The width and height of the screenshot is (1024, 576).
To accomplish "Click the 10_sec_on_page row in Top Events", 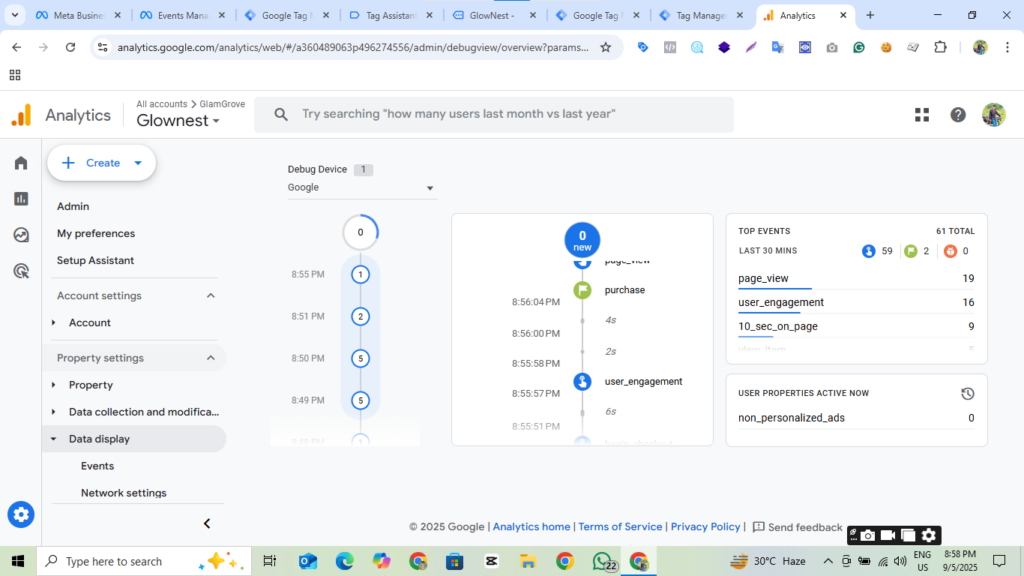I will (856, 327).
